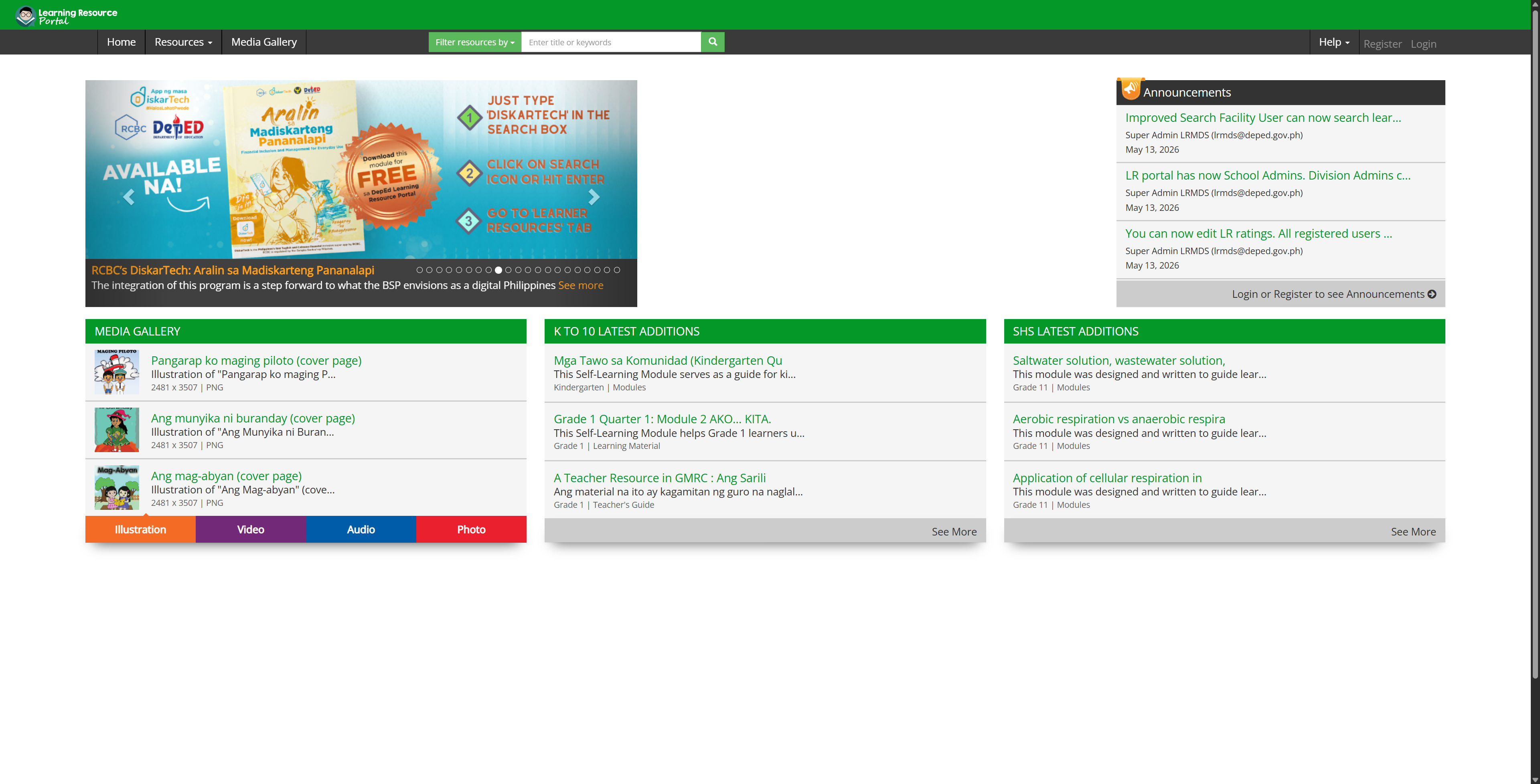Select the last carousel indicator dot
Screen dimensions: 1540x784
[x=617, y=270]
